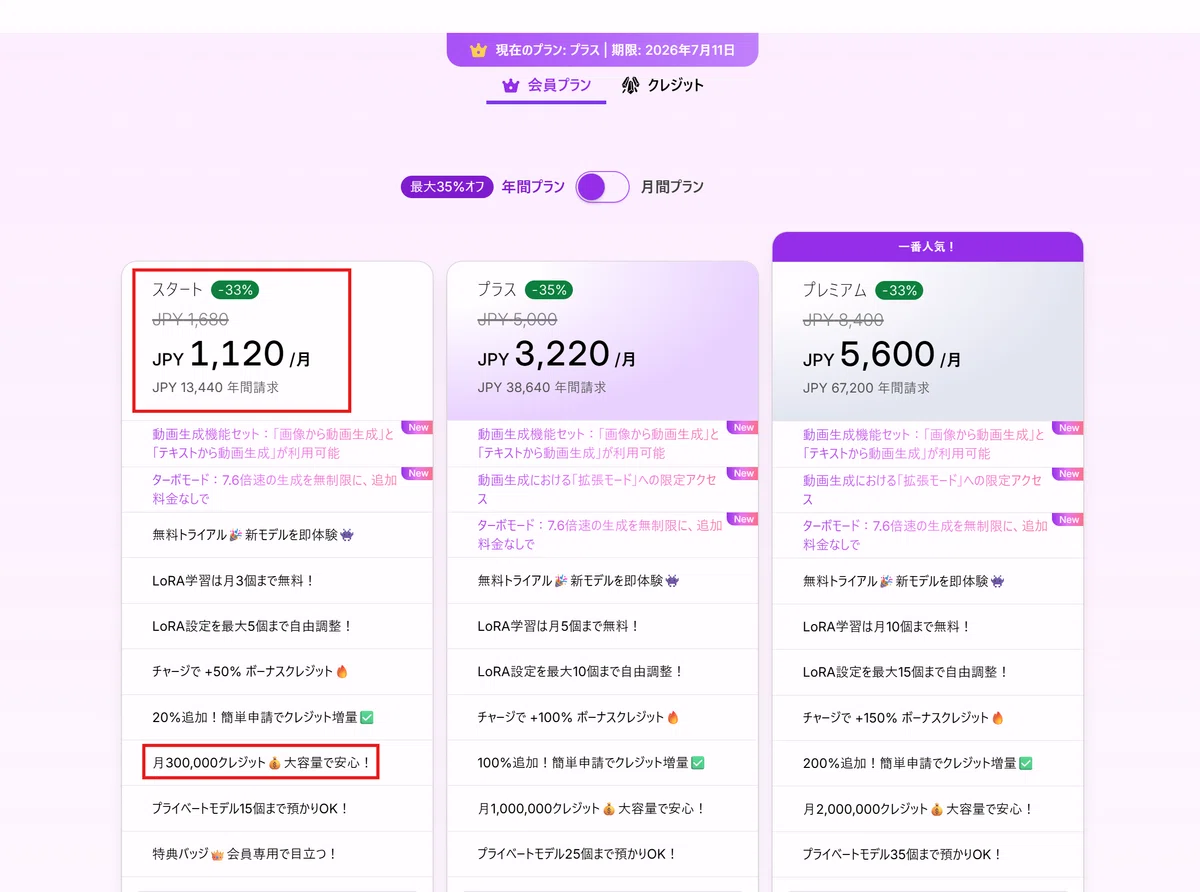Click the green checkmark in 20%追加 row
Screen dimensions: 1200x892
(366, 717)
